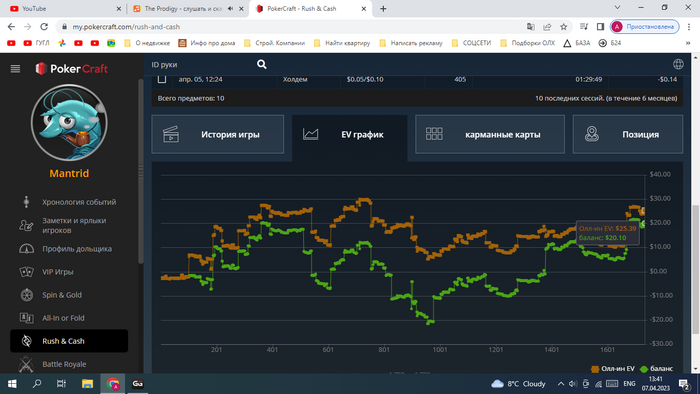Open the Windows Start menu
Screen dimensions: 700x394
[12, 384]
